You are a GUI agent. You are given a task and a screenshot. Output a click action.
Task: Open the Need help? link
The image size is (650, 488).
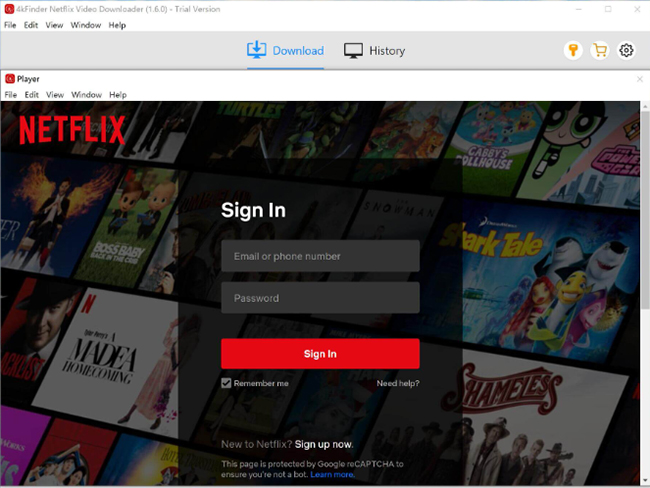(x=398, y=384)
